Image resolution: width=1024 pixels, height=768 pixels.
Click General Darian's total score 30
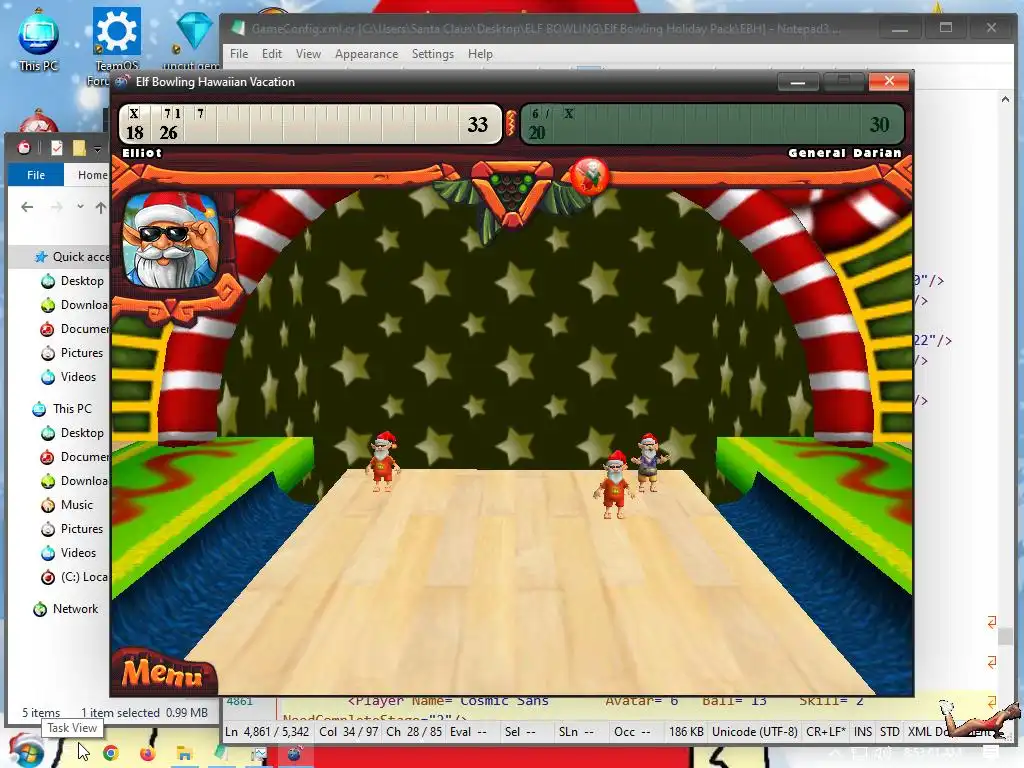[879, 124]
